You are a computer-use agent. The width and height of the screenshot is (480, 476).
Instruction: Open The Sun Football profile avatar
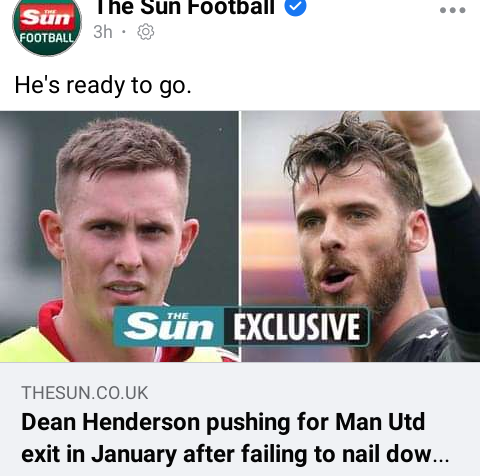click(47, 26)
